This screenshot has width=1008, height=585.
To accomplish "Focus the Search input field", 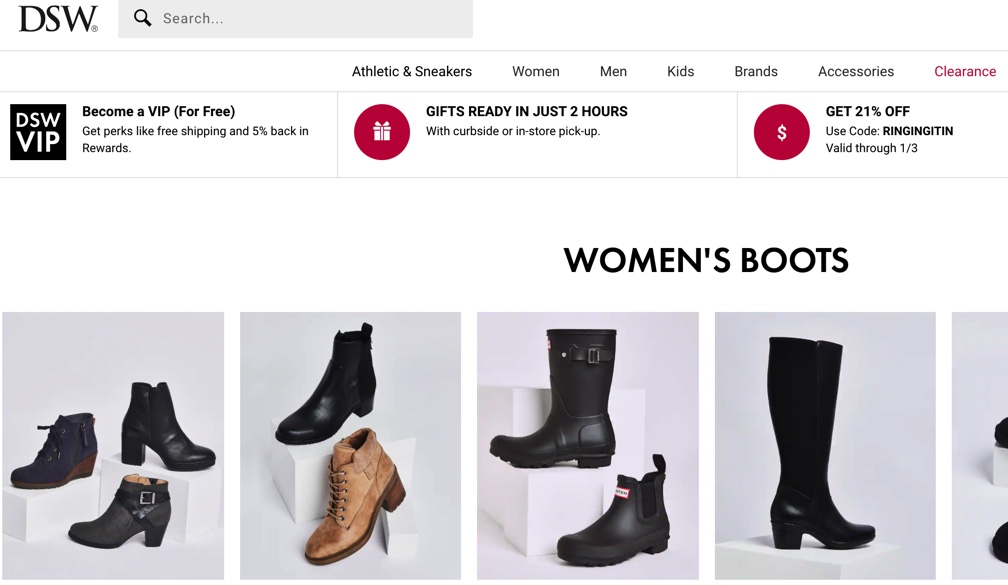I will 295,19.
